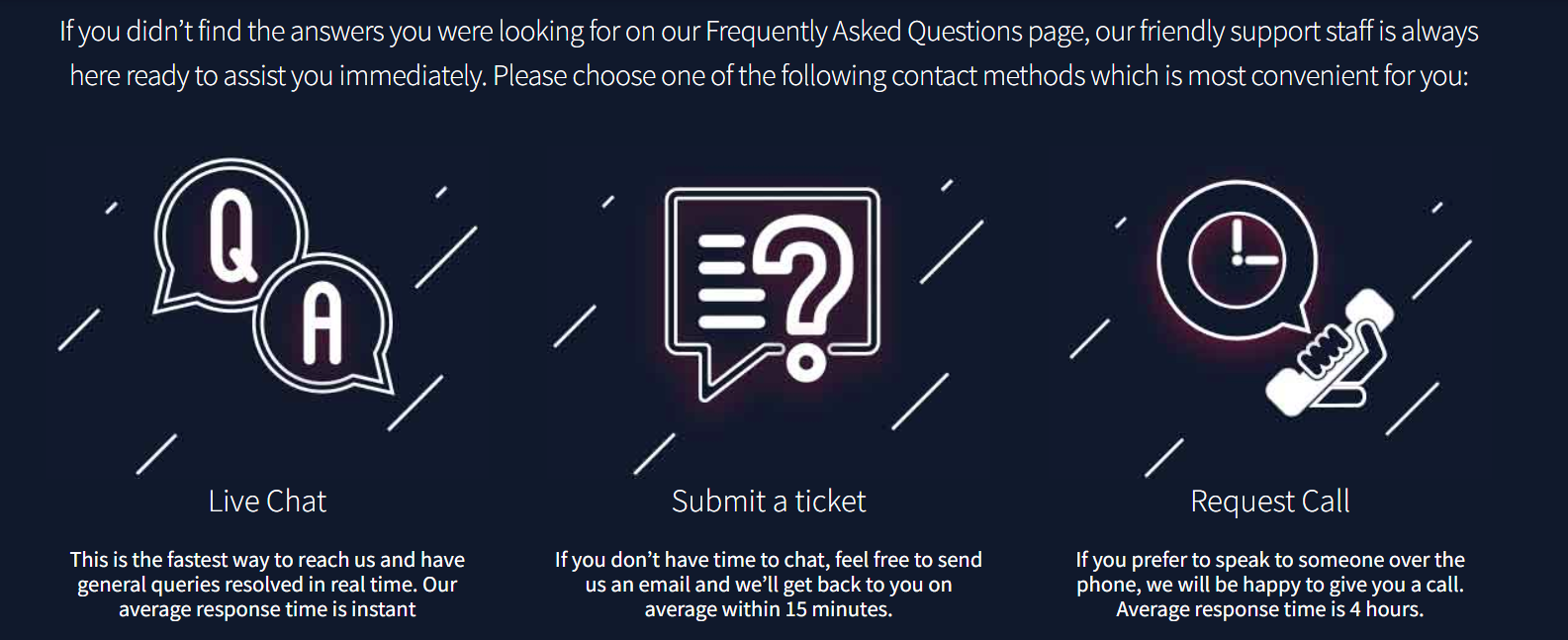Click the email ticket description paragraph
The height and width of the screenshot is (640, 1568).
pos(769,585)
